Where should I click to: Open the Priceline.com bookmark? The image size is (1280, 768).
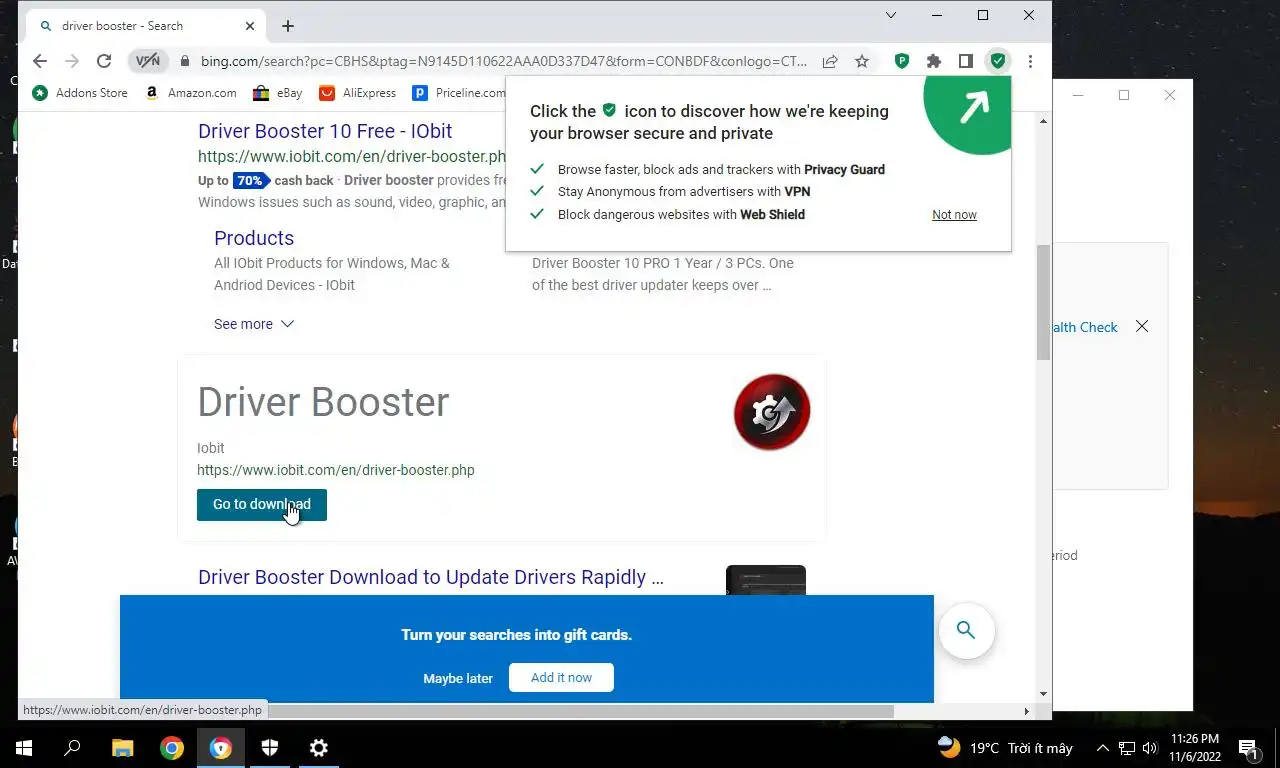click(x=459, y=93)
